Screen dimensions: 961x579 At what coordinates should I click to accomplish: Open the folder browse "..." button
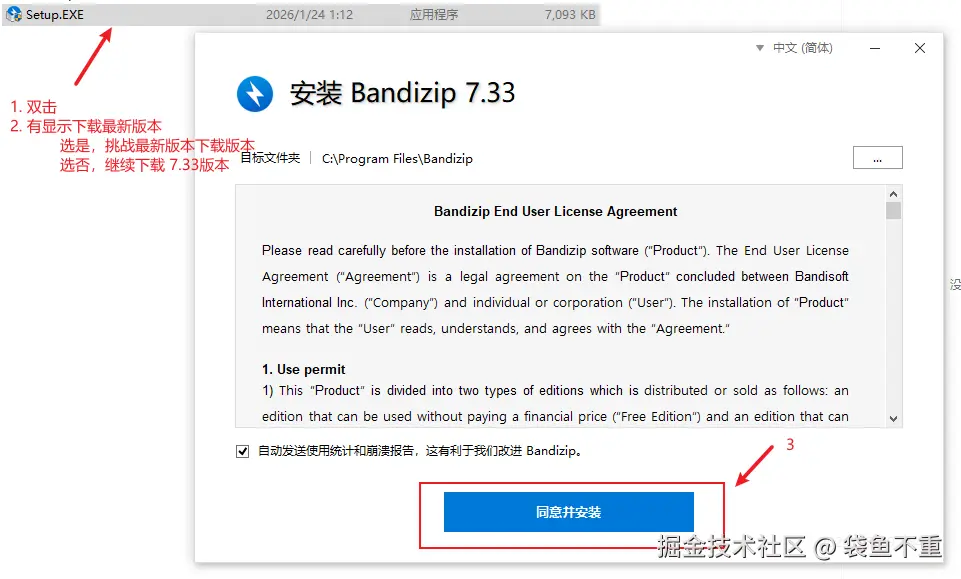tap(878, 157)
